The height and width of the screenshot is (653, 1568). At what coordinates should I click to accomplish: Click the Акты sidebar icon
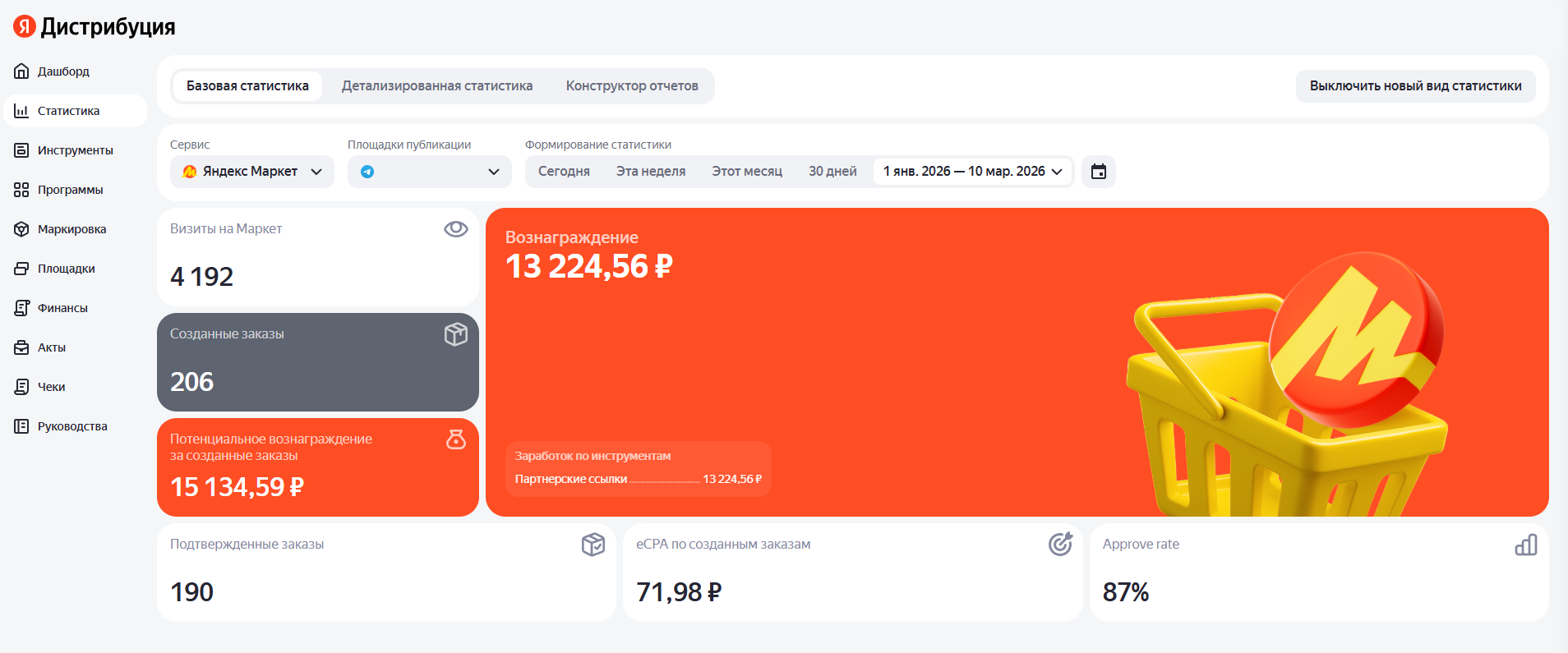pyautogui.click(x=21, y=347)
